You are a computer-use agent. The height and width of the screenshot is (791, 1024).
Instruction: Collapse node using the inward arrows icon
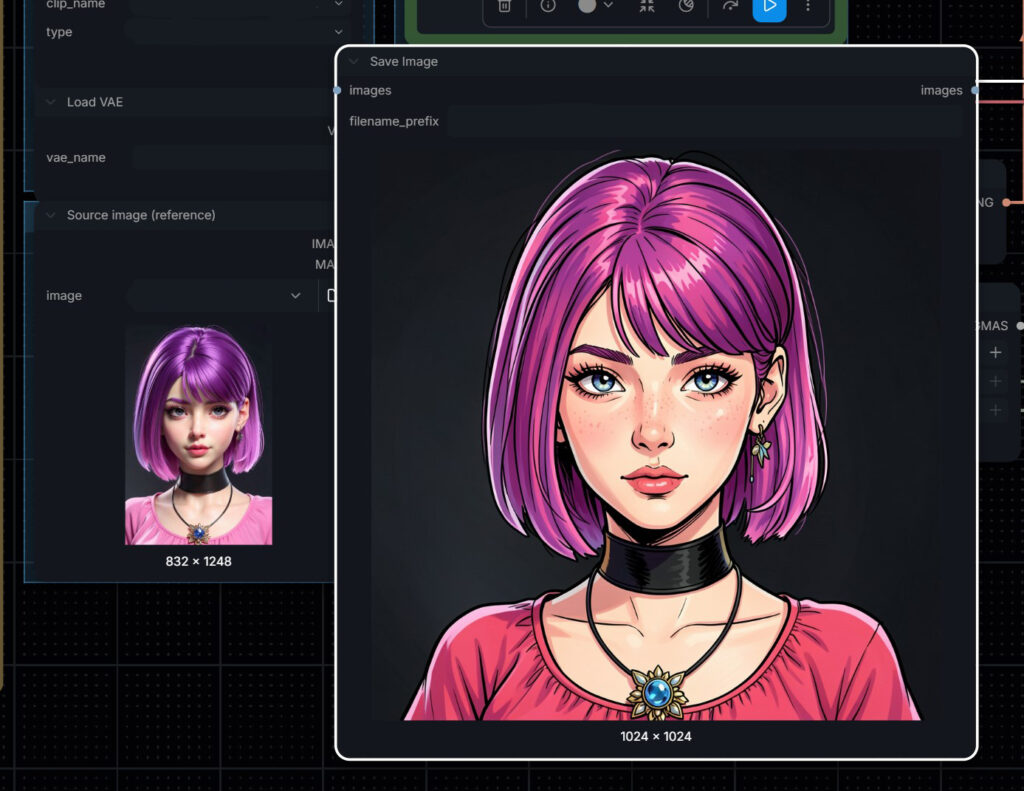[x=647, y=6]
